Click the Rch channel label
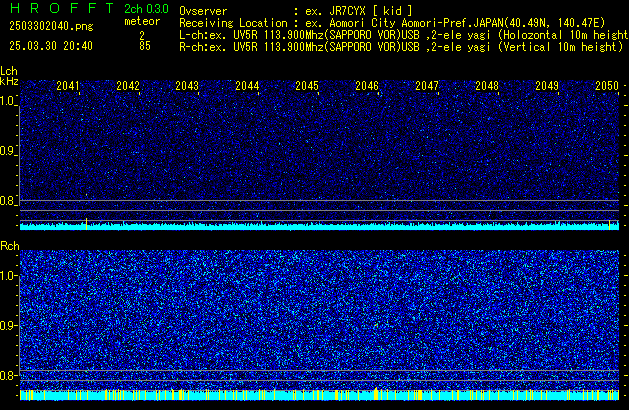 (10, 246)
